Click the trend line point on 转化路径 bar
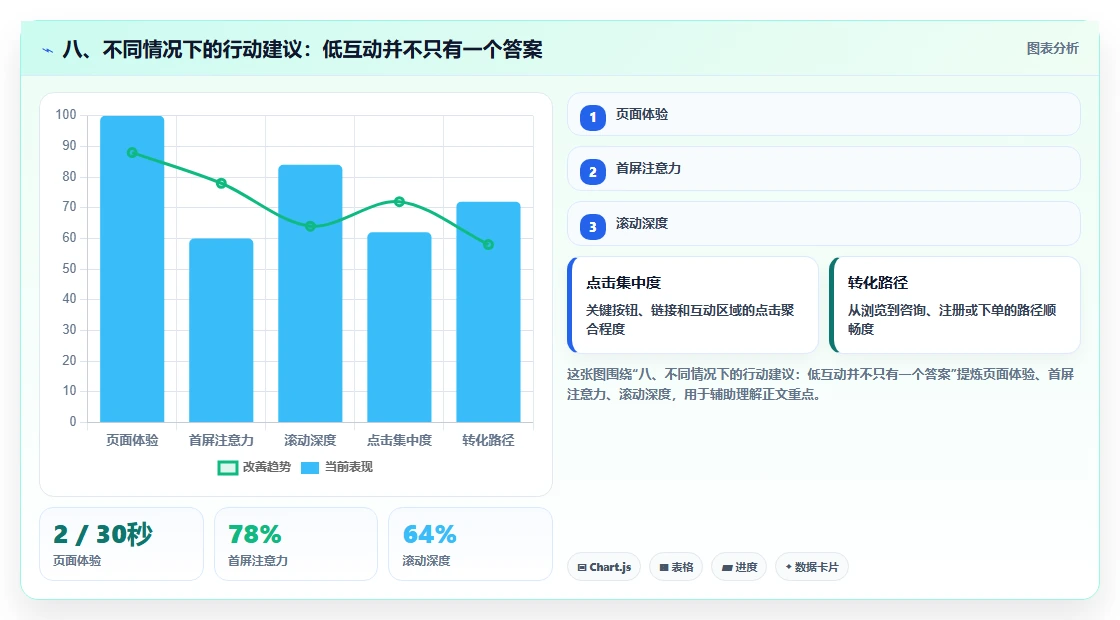Screen dimensions: 1120x620 click(x=489, y=244)
